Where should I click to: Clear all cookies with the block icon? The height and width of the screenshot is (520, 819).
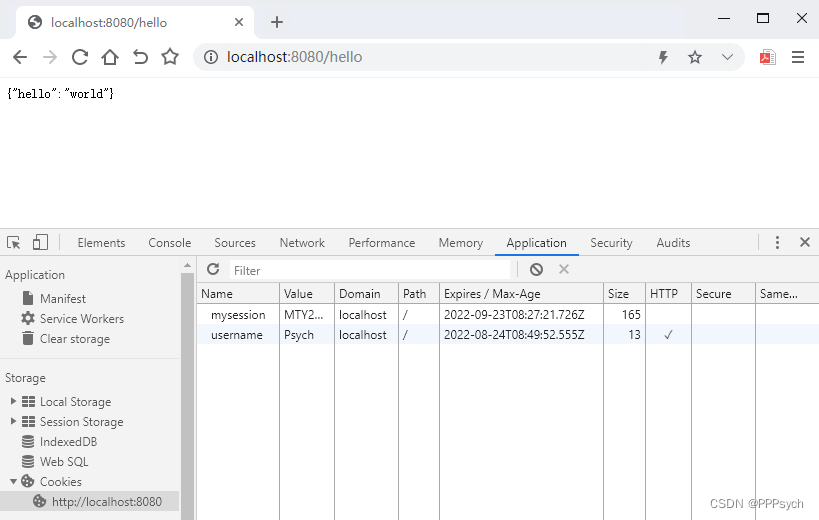tap(536, 269)
